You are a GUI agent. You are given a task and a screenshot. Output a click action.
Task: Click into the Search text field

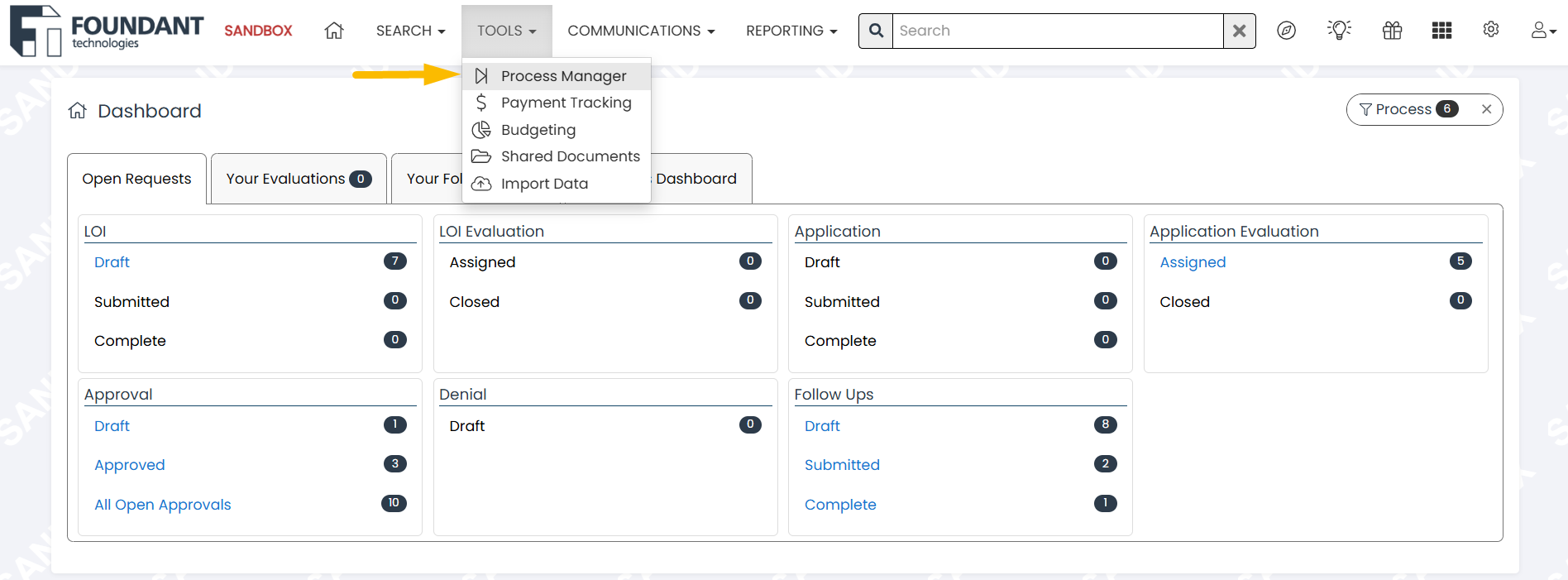click(1057, 31)
